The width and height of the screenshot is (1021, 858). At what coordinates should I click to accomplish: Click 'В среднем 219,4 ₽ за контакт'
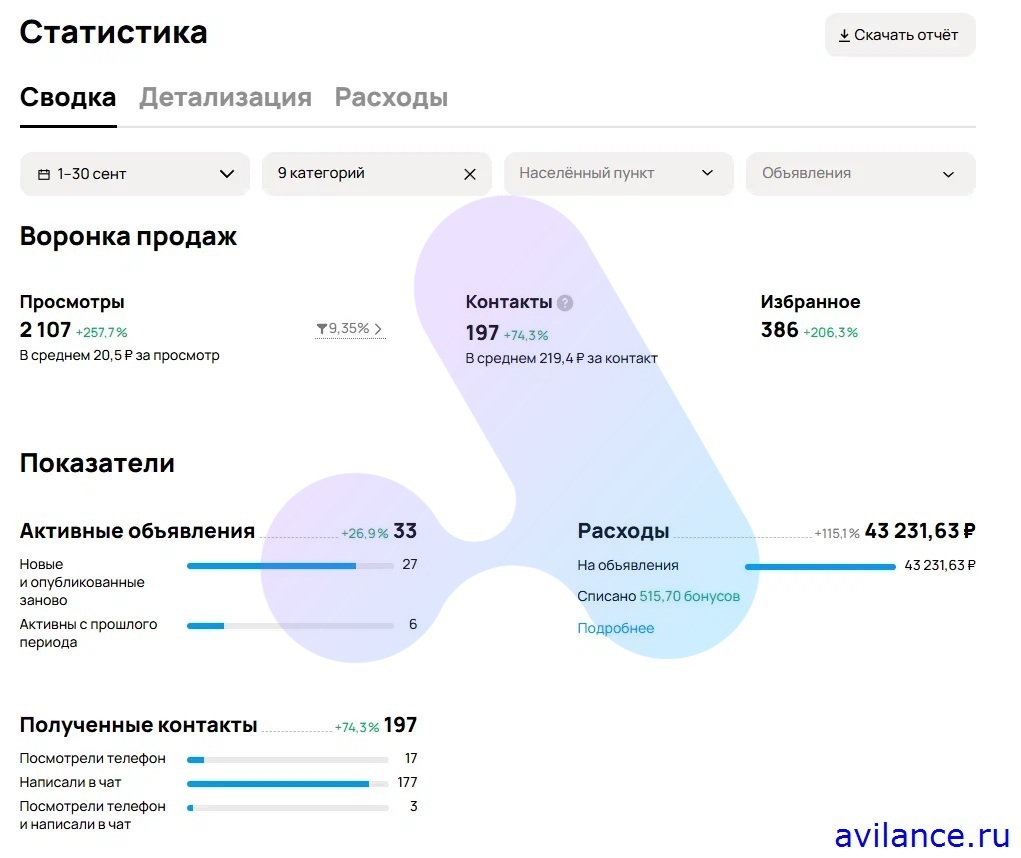point(561,359)
